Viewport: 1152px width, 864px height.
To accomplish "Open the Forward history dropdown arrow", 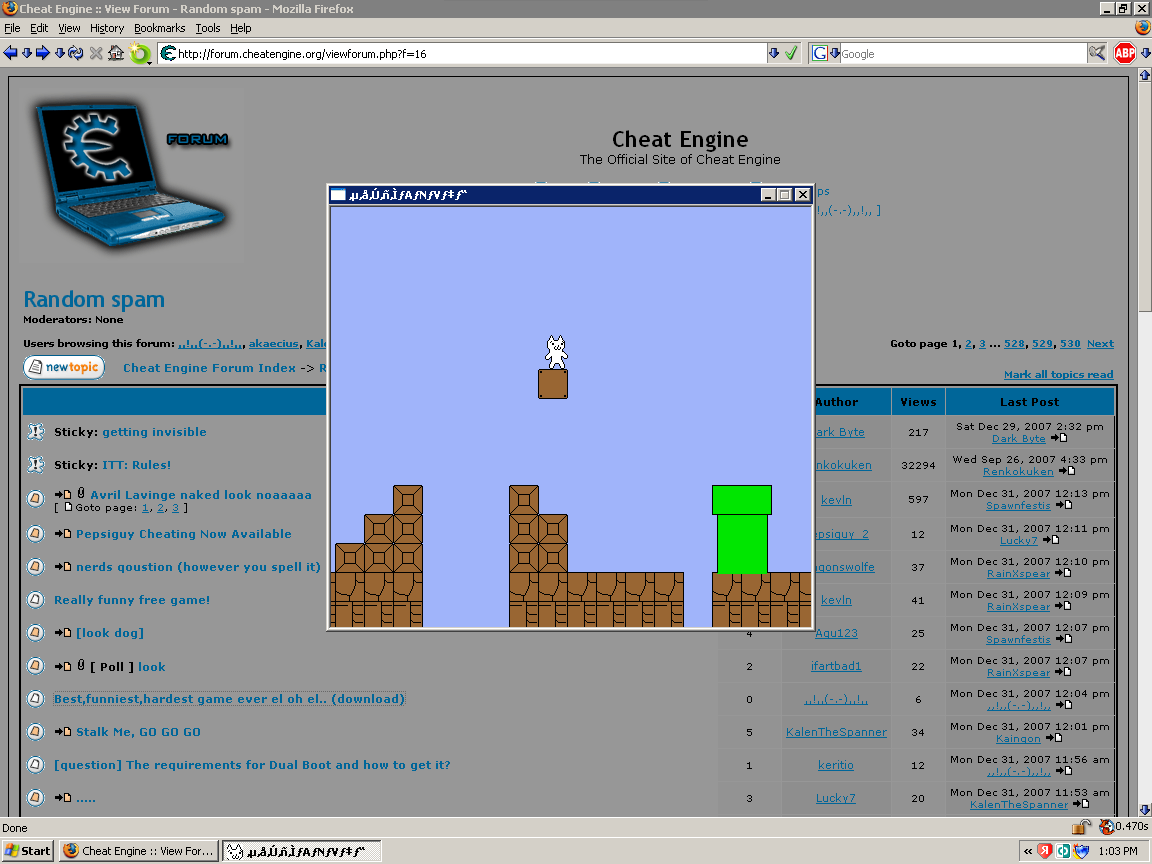I will click(60, 53).
